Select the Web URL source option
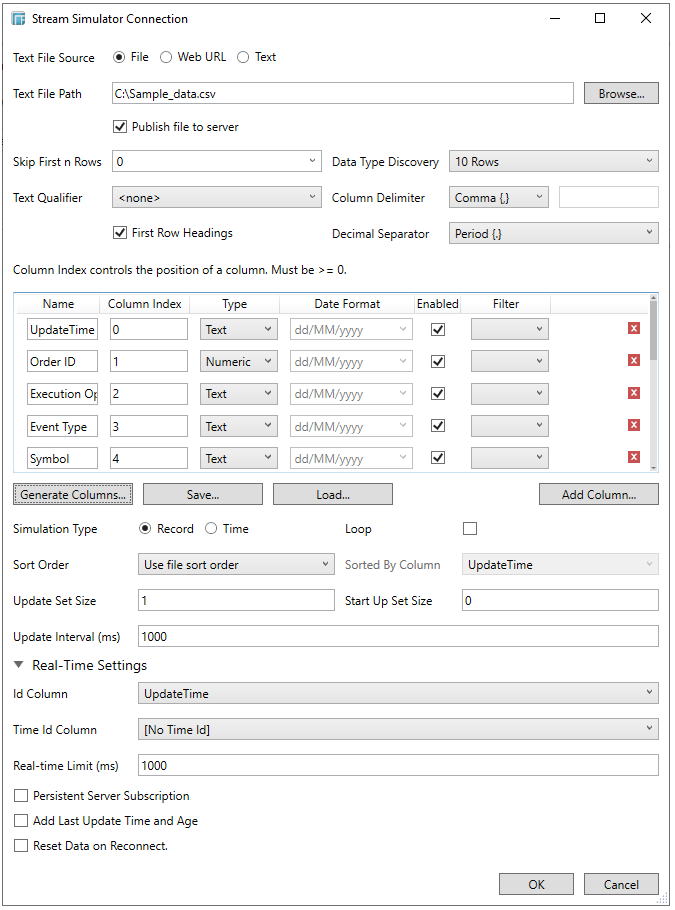This screenshot has width=675, height=910. tap(166, 58)
